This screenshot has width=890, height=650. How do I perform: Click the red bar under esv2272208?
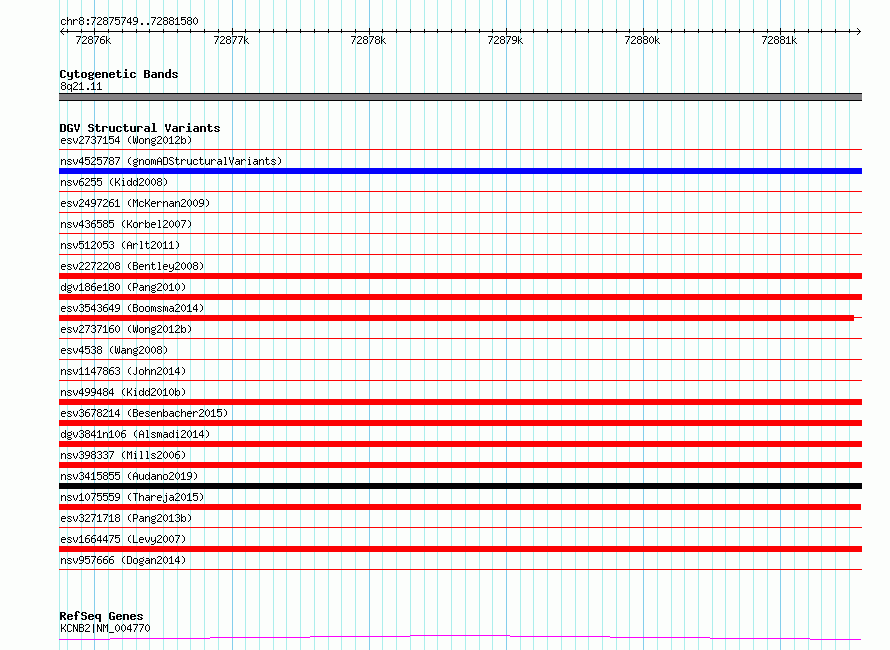460,276
